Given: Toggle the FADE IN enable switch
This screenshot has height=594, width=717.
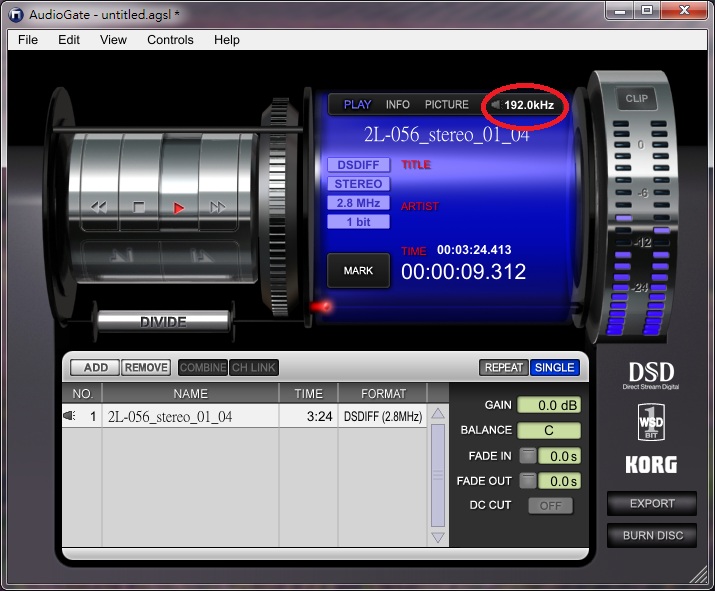Looking at the screenshot, I should click(528, 456).
